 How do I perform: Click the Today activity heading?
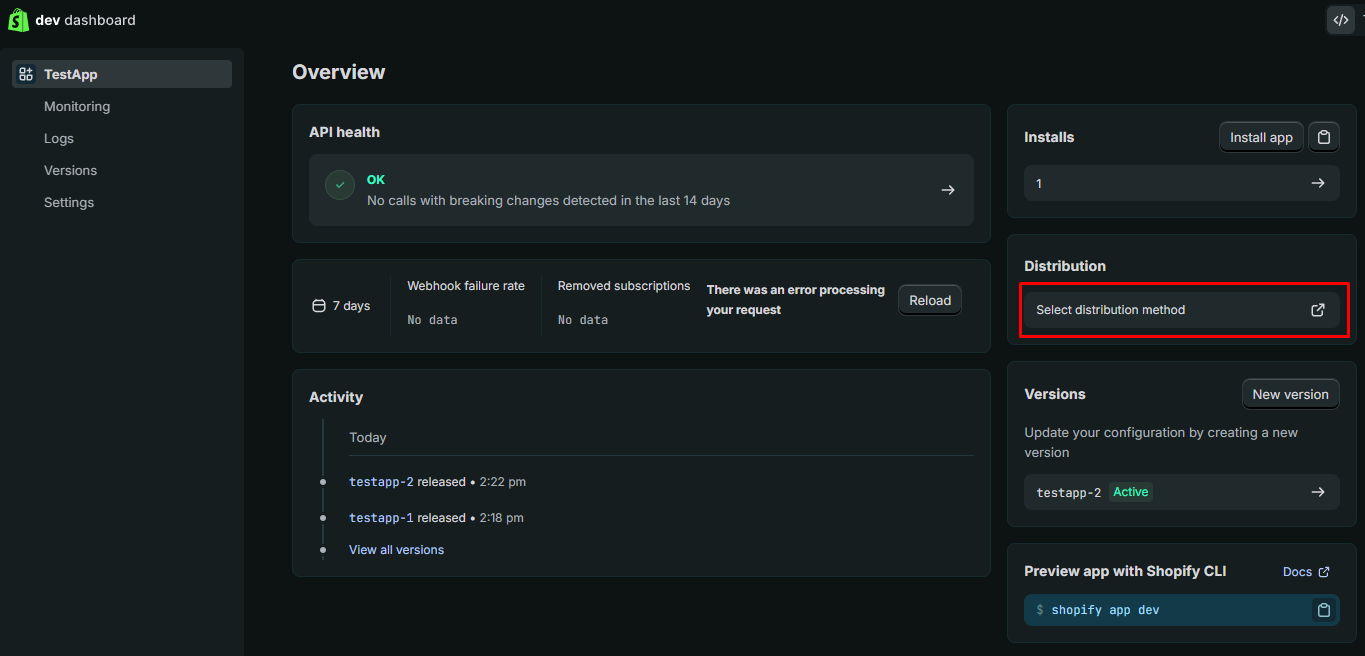(x=368, y=438)
